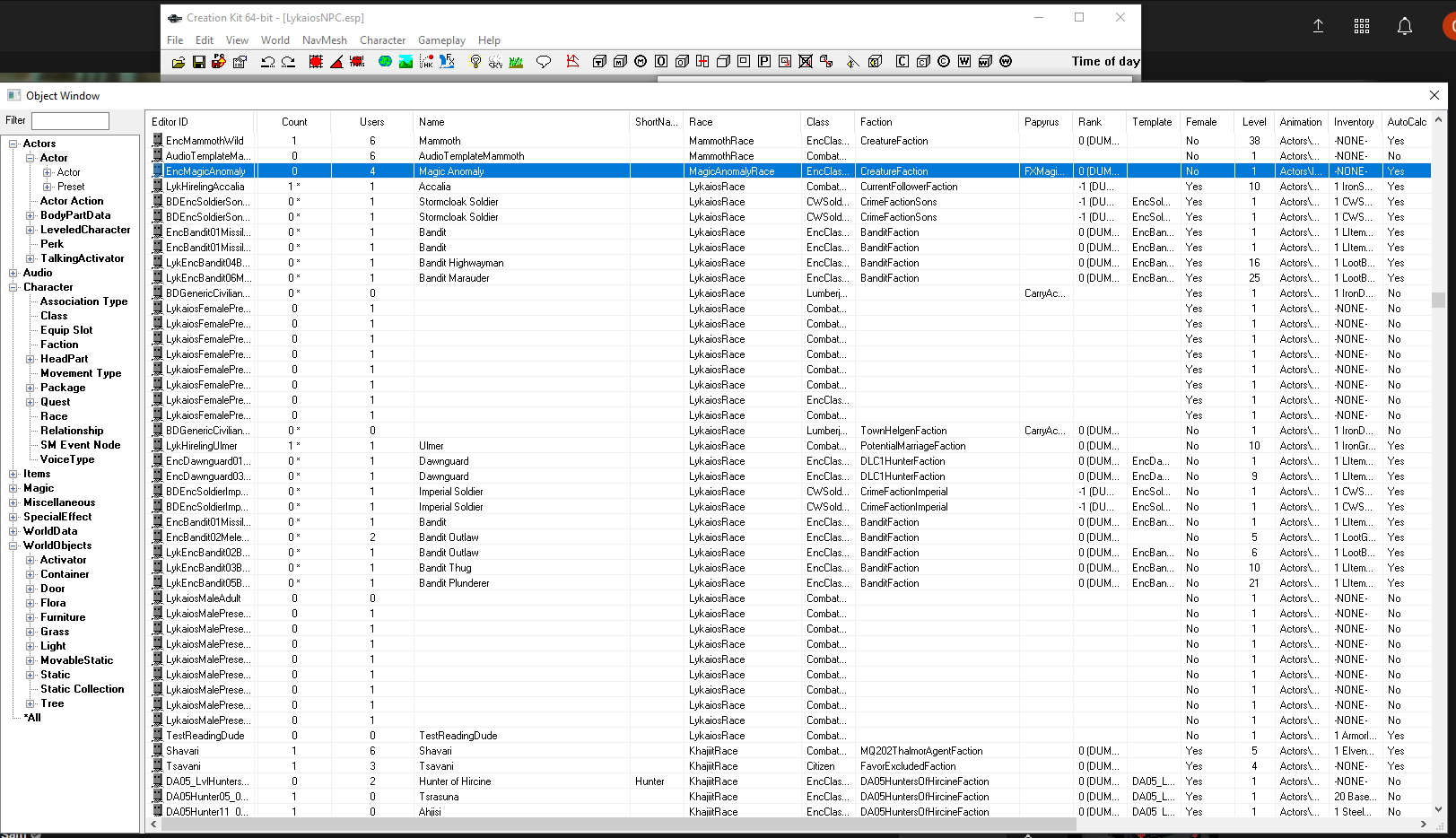This screenshot has width=1456, height=838.
Task: Open the Gameplay menu
Action: [x=441, y=40]
